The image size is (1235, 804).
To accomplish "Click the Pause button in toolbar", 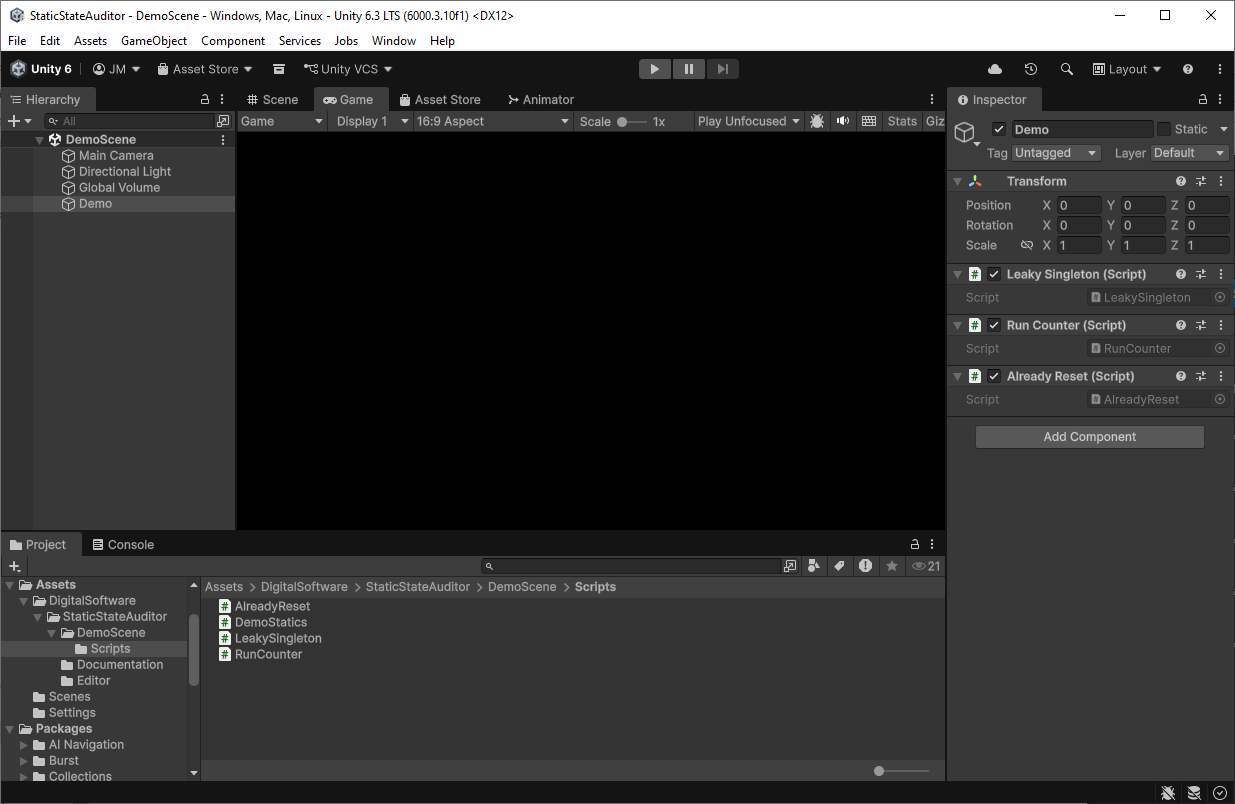I will [689, 69].
